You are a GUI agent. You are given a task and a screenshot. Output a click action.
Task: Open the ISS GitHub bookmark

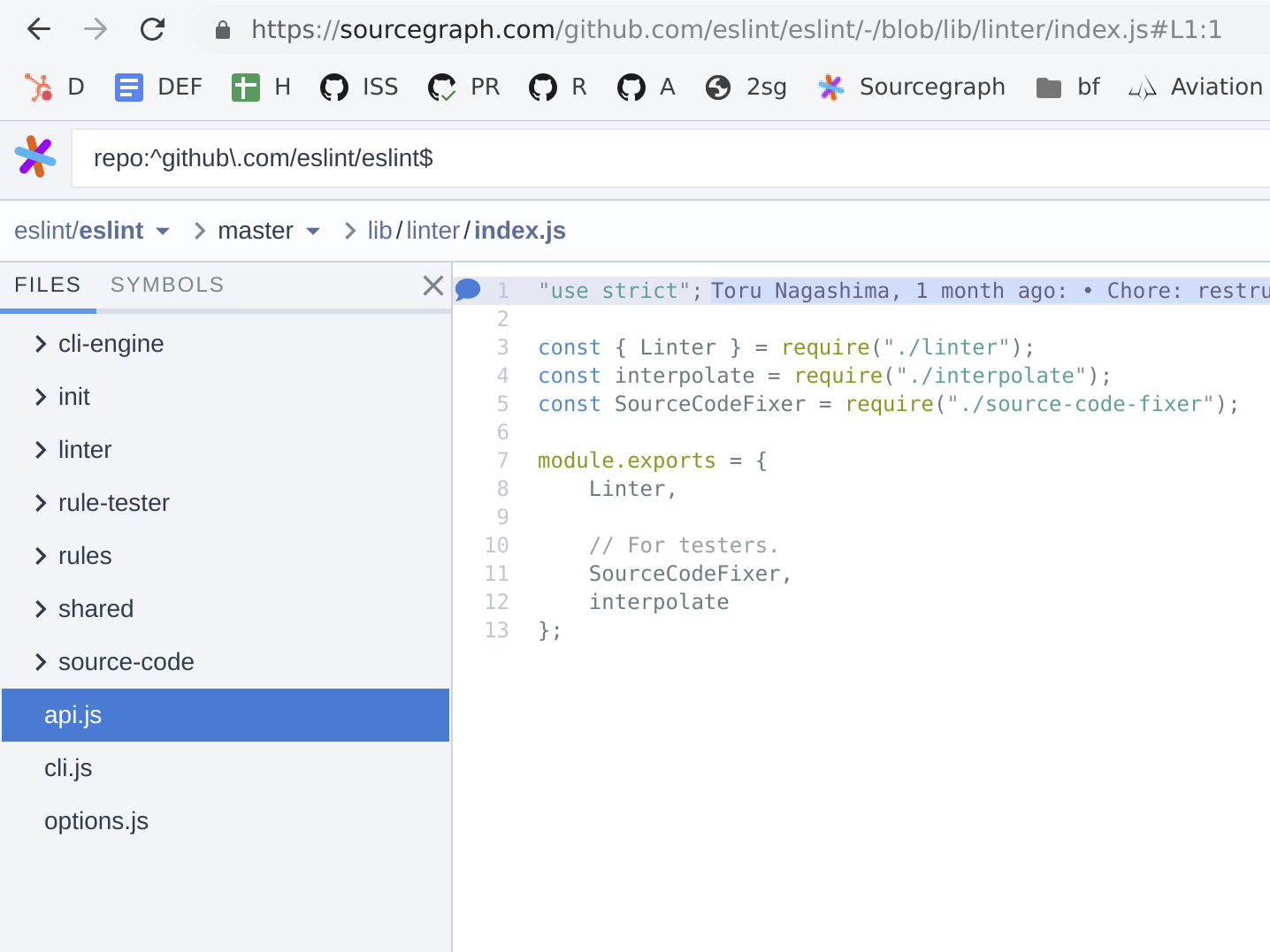pyautogui.click(x=359, y=87)
